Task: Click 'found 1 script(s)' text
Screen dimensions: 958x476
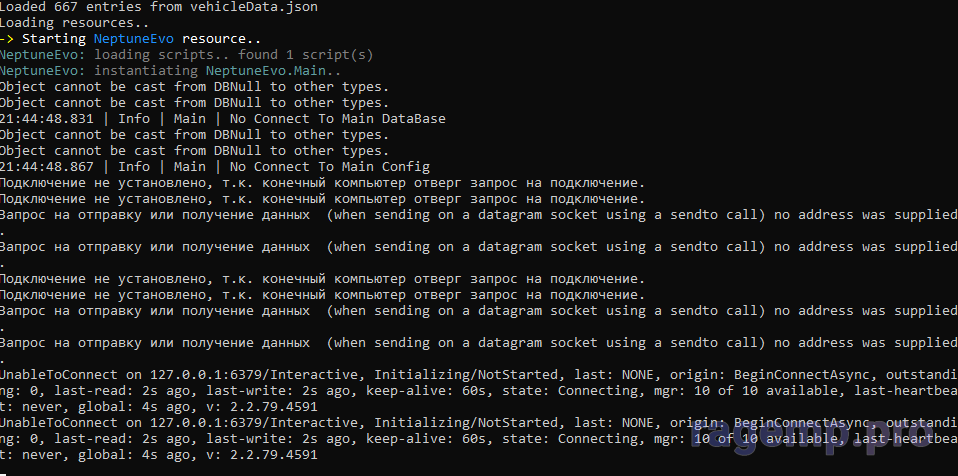Action: (x=306, y=54)
